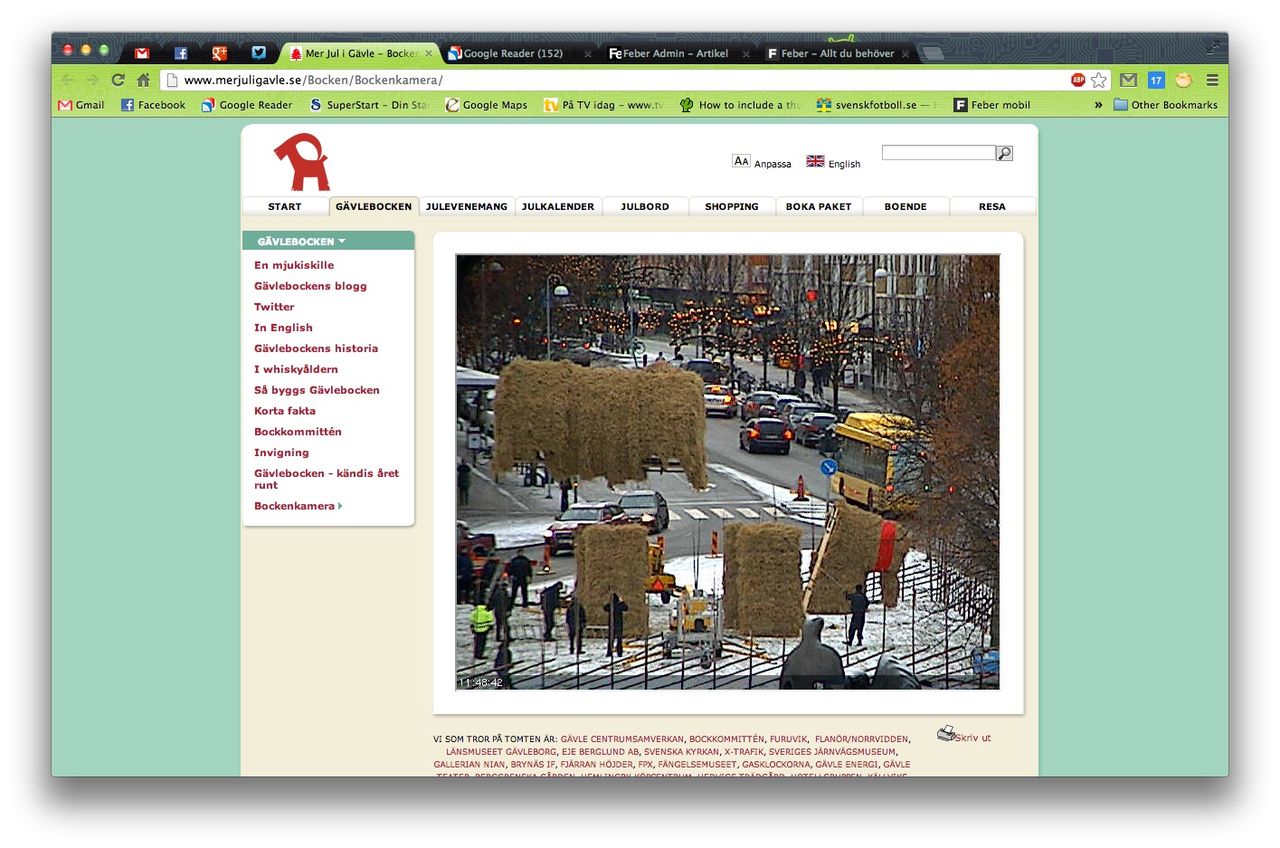Switch to the Google Reader tab
Viewport: 1280px width, 848px height.
point(511,53)
